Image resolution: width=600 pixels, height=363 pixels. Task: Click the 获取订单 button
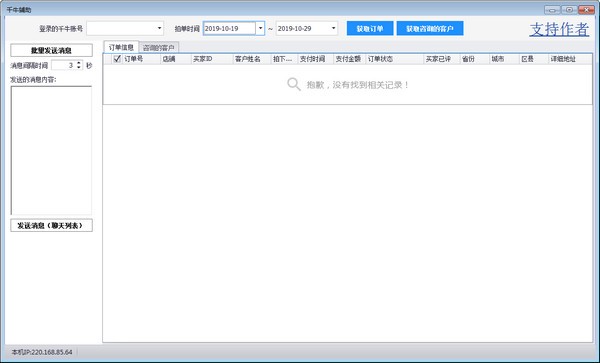[x=370, y=29]
